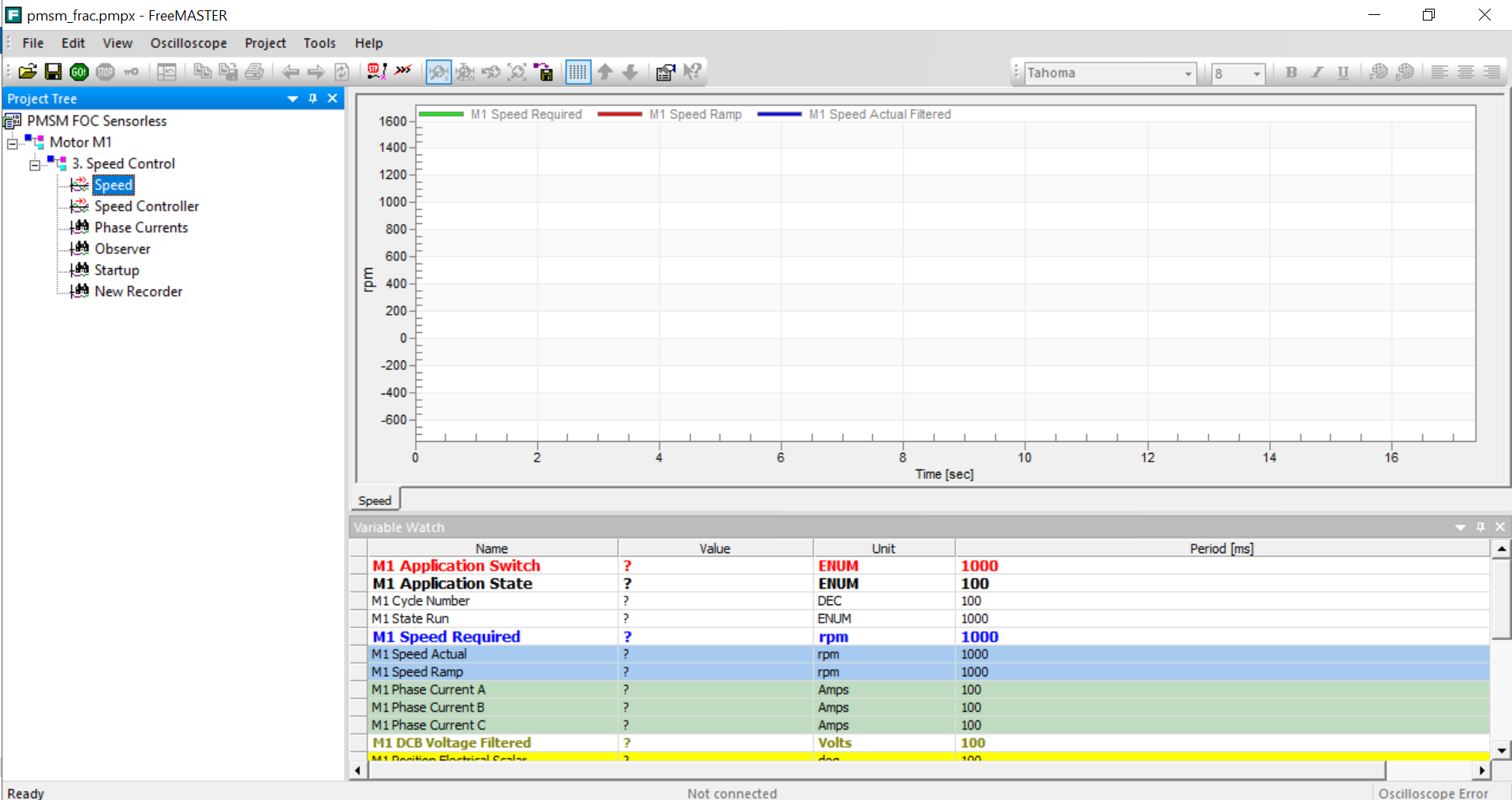
Task: Open the Tahoma font dropdown
Action: pyautogui.click(x=1188, y=73)
